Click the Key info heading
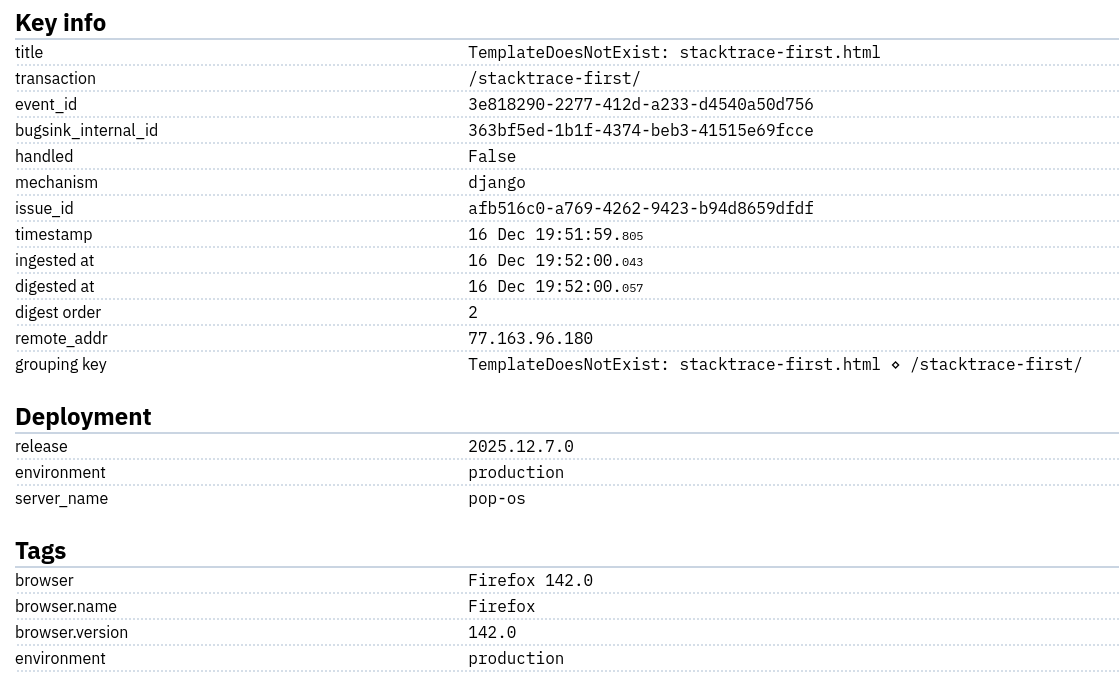The width and height of the screenshot is (1119, 674). point(60,22)
